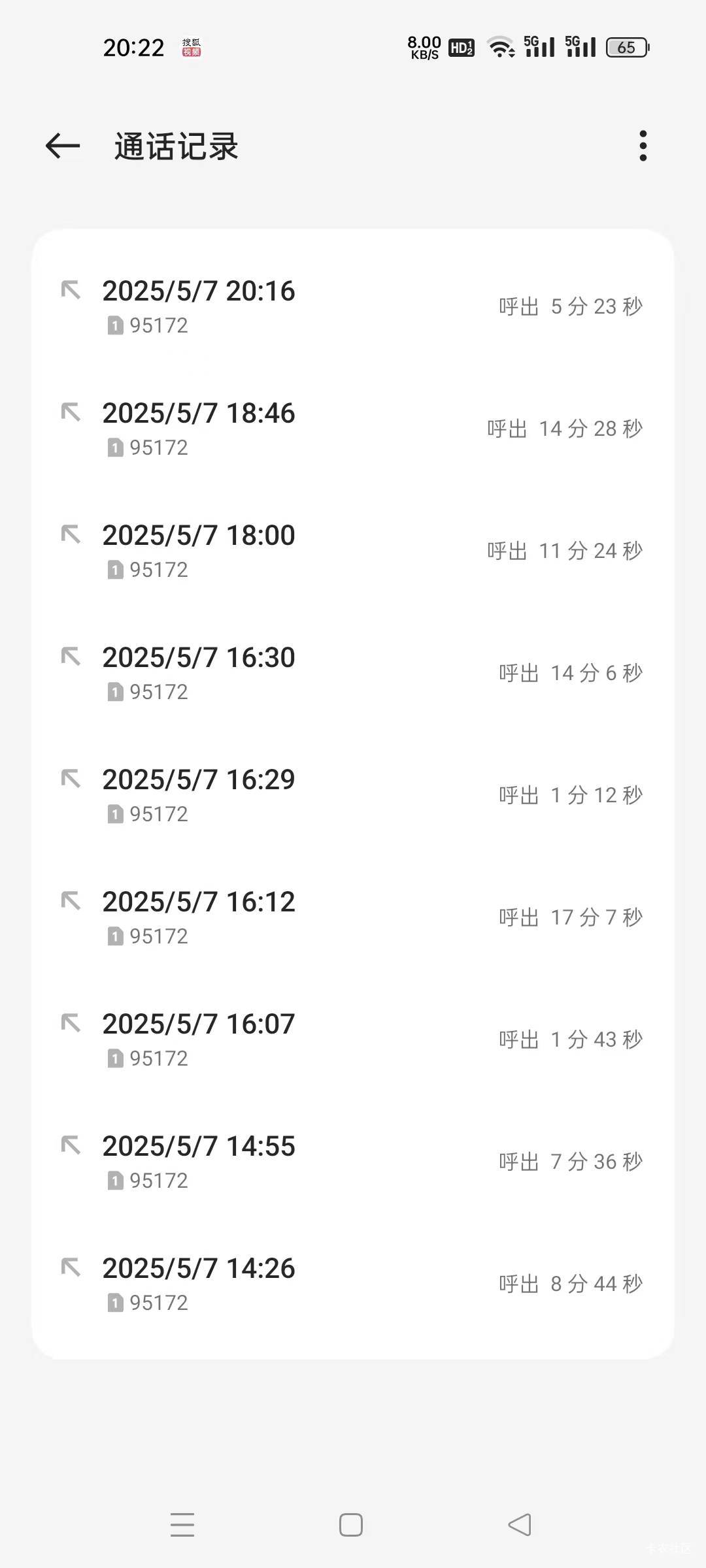Select the call lasting 17 分 7 秒
The height and width of the screenshot is (1568, 706).
[x=353, y=917]
